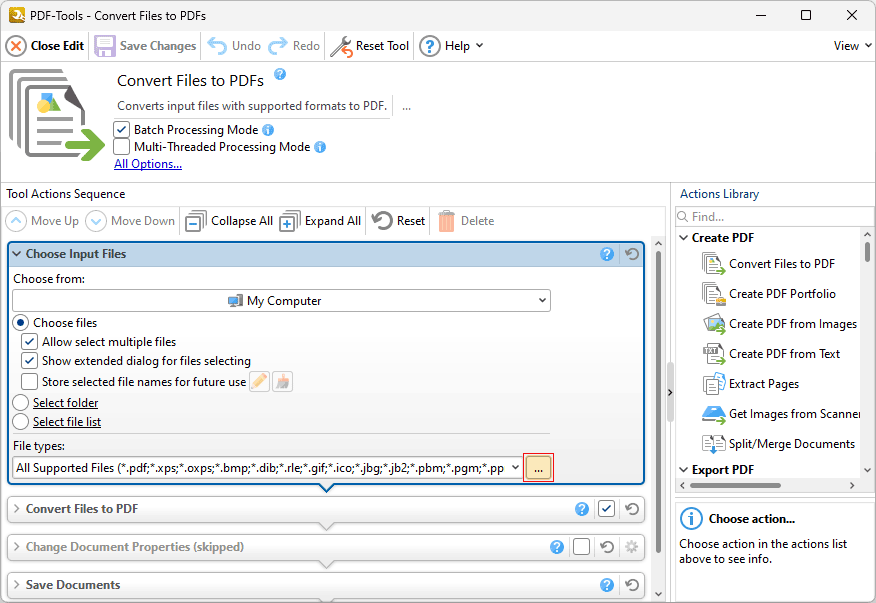
Task: Select the Choose files radio button
Action: click(x=21, y=323)
